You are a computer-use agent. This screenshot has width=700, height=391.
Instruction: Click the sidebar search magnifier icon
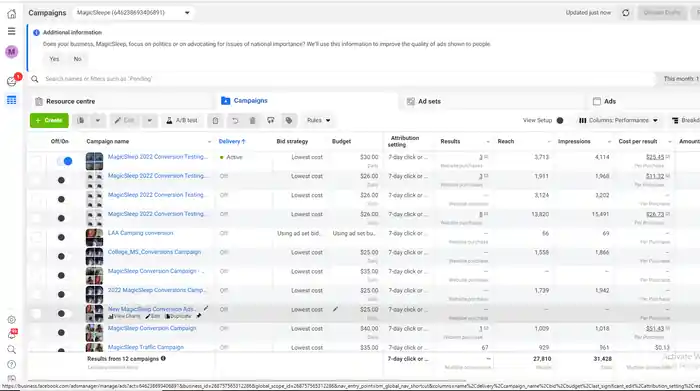[12, 349]
